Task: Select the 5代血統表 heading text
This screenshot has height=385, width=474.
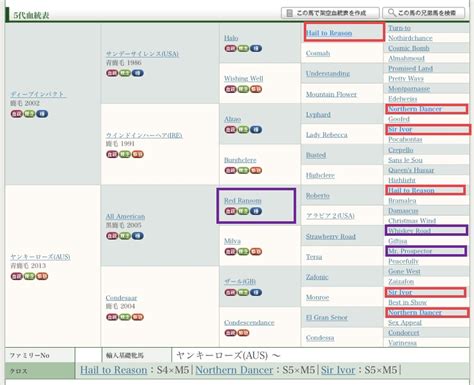Action: (x=31, y=15)
